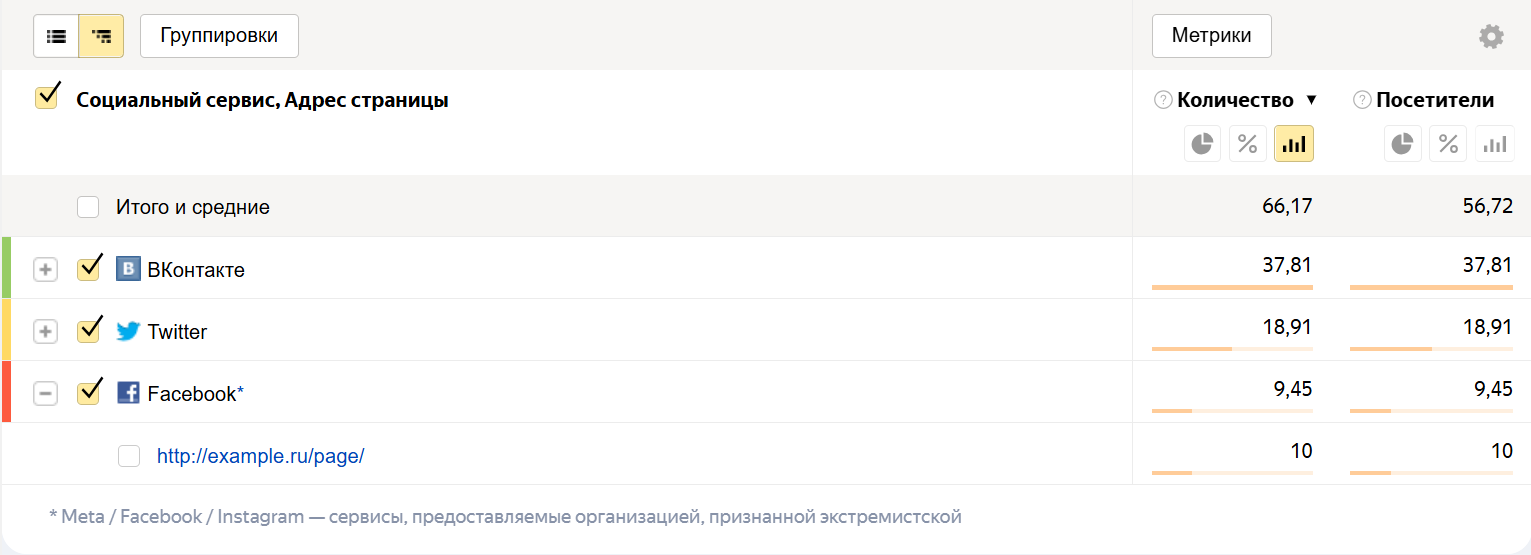The width and height of the screenshot is (1531, 555).
Task: Sort by Количество column header
Action: point(1235,100)
